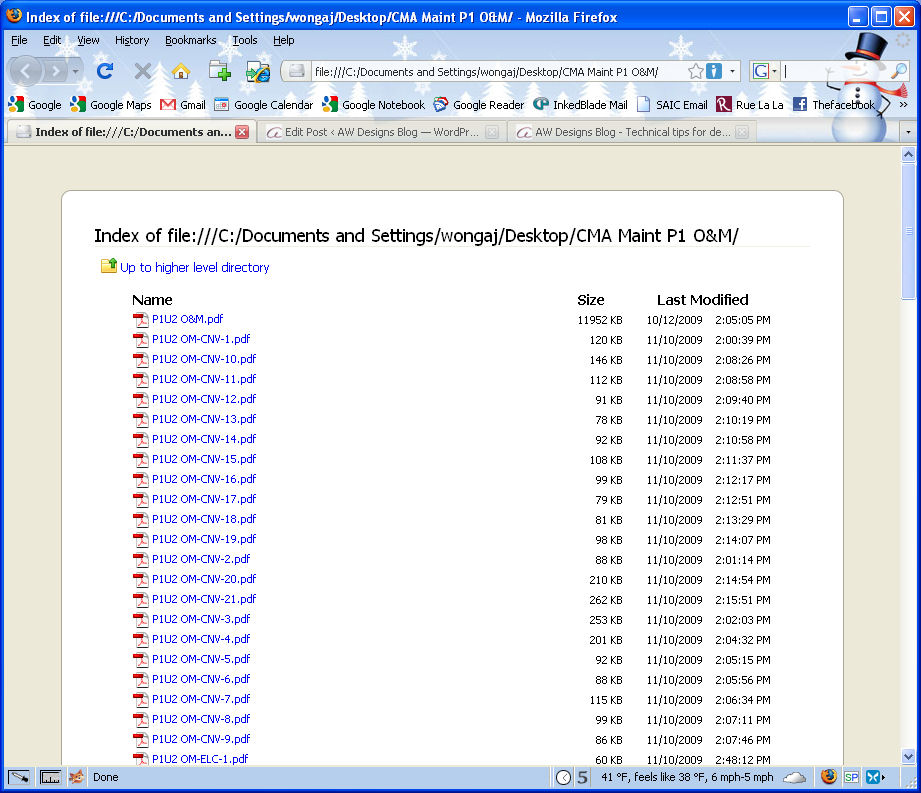
Task: Open the Google search engine selector dropdown
Action: pyautogui.click(x=765, y=72)
